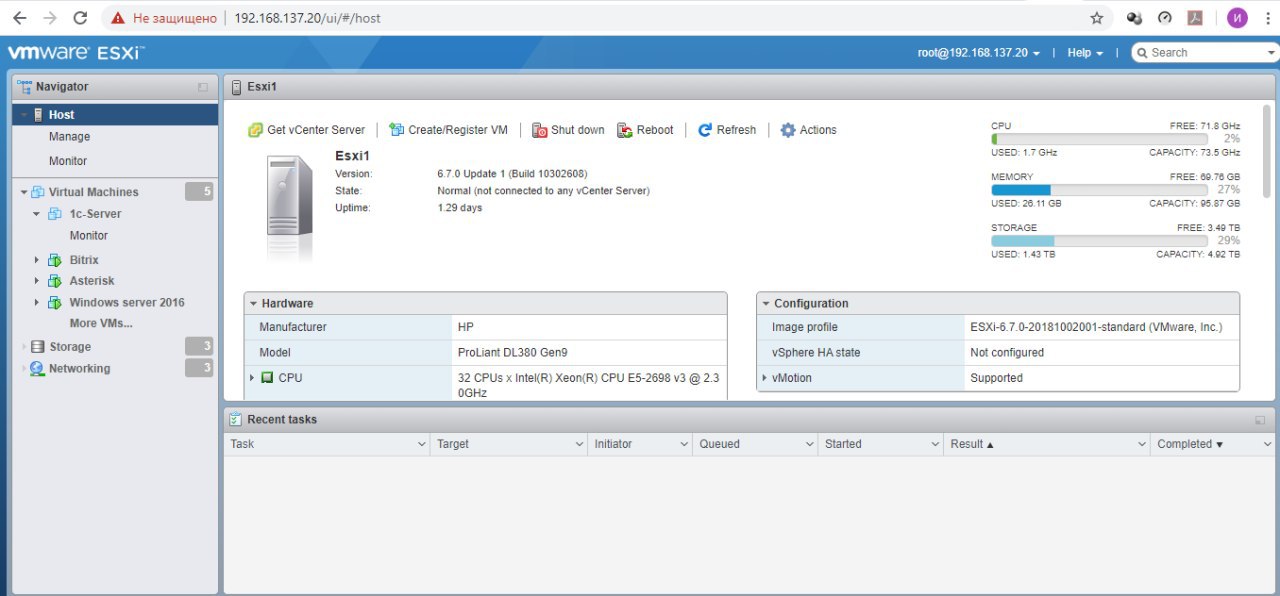Click the Not secure warning icon
Viewport: 1280px width, 596px height.
119,18
